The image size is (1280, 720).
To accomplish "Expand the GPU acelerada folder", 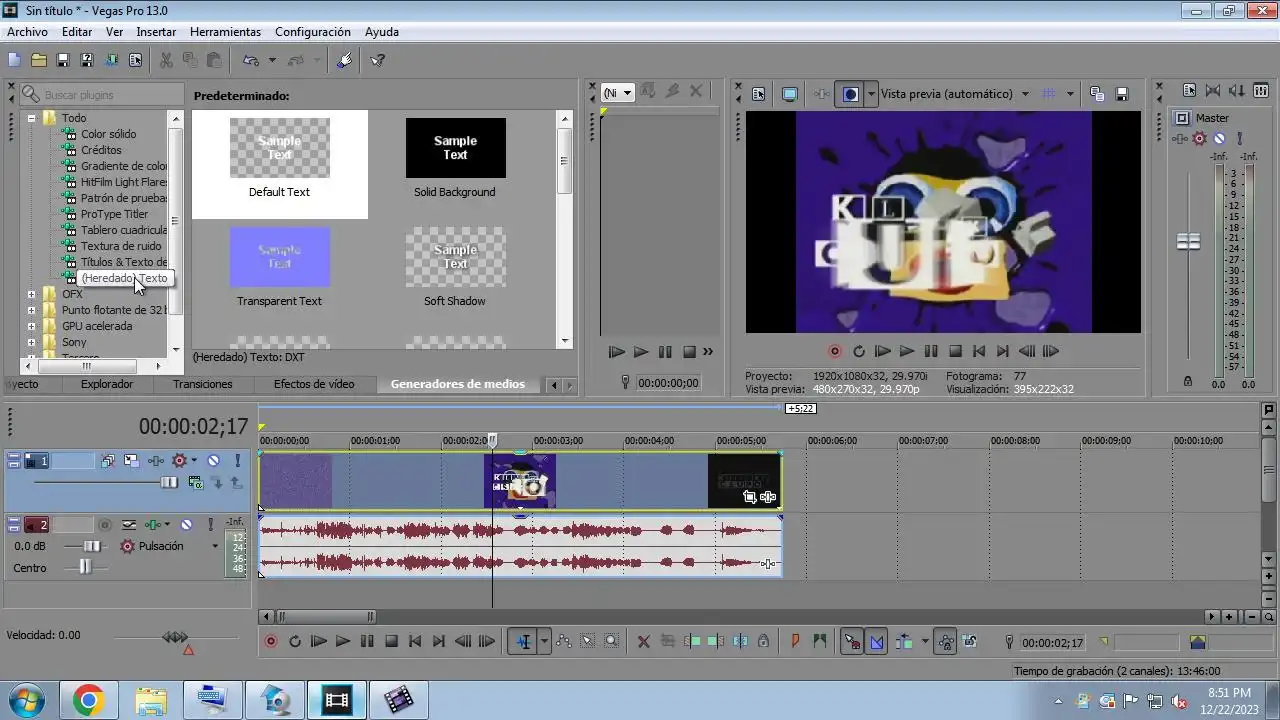I will (31, 326).
